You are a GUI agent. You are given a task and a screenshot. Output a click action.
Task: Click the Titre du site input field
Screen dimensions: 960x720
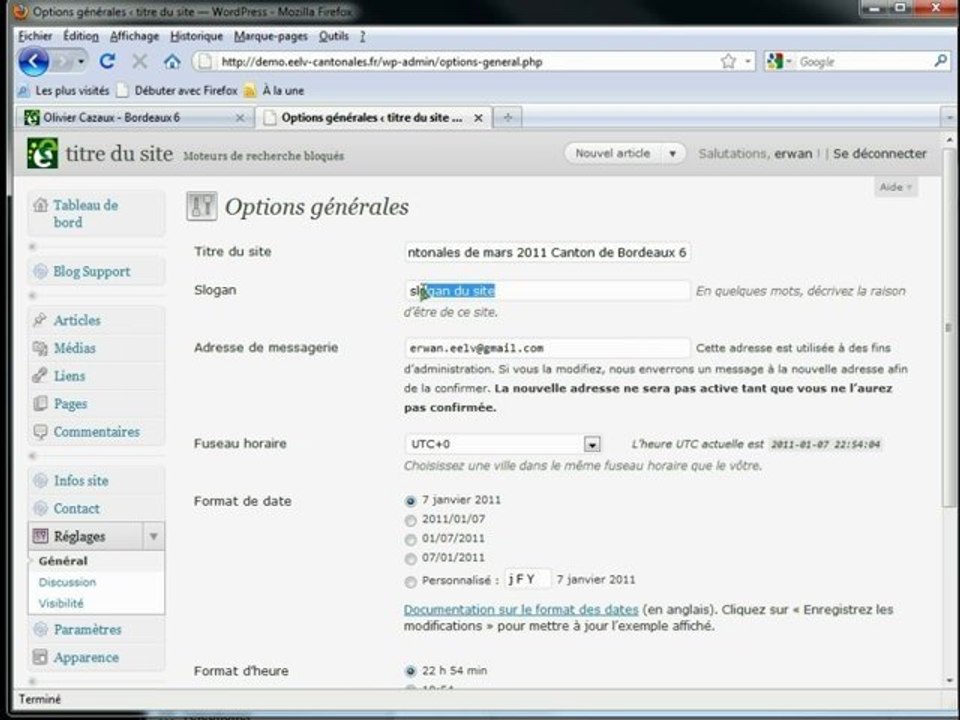click(x=547, y=252)
